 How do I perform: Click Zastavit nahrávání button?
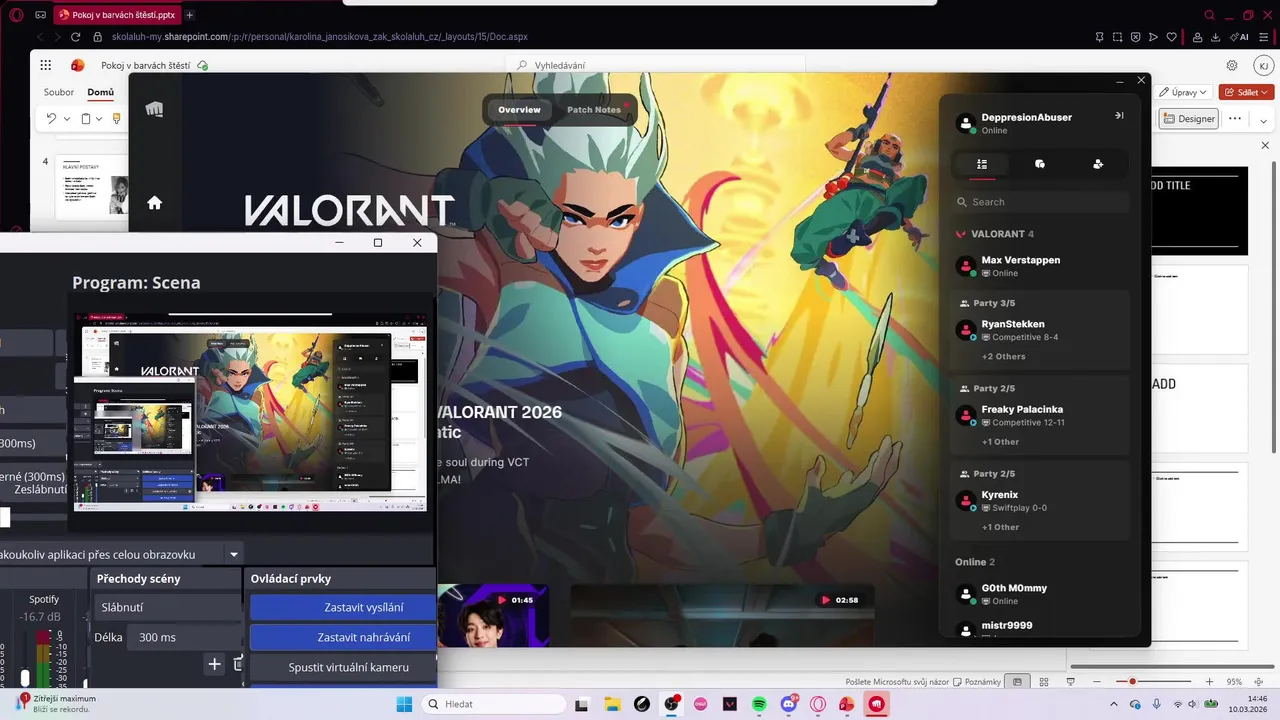[x=342, y=637]
